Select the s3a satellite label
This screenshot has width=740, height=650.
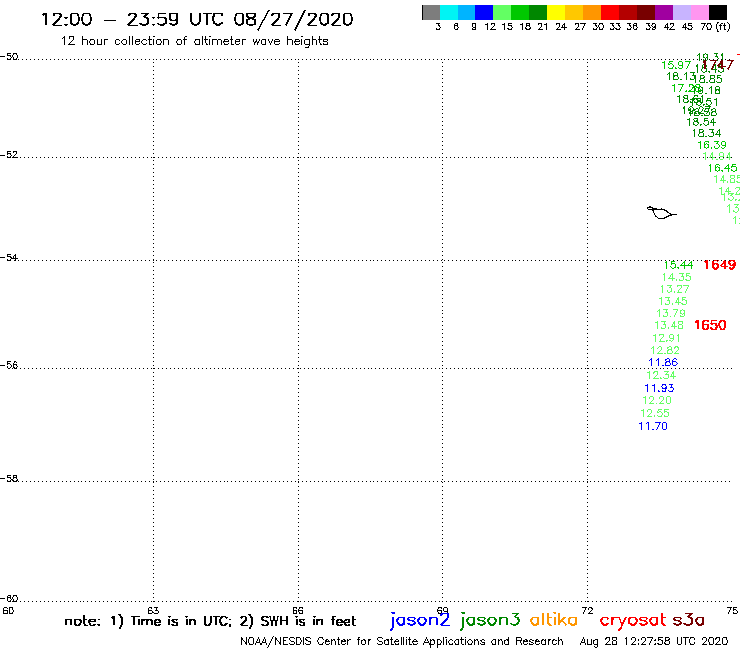point(689,620)
